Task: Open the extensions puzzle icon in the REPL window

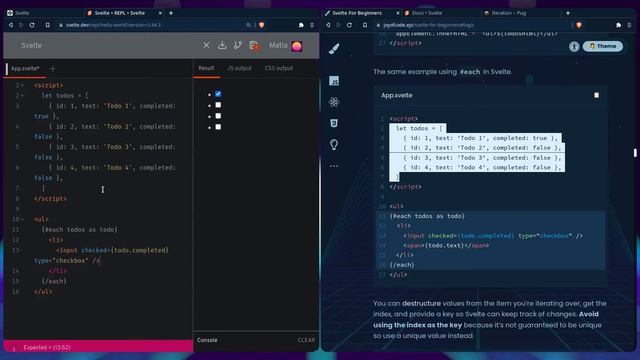Action: pos(301,25)
